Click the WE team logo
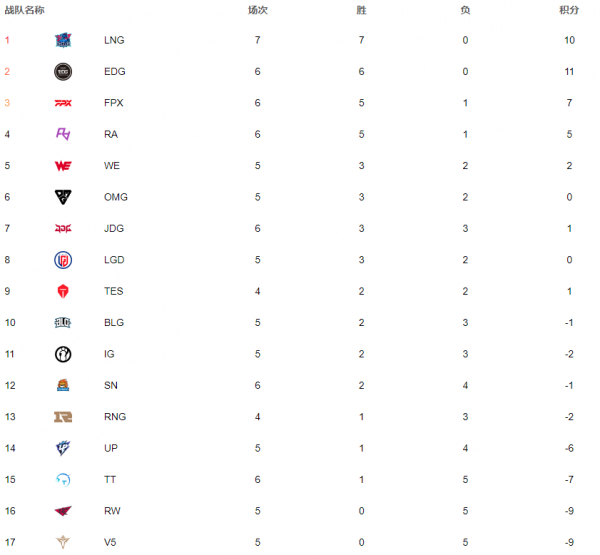This screenshot has width=600, height=555. (x=63, y=166)
